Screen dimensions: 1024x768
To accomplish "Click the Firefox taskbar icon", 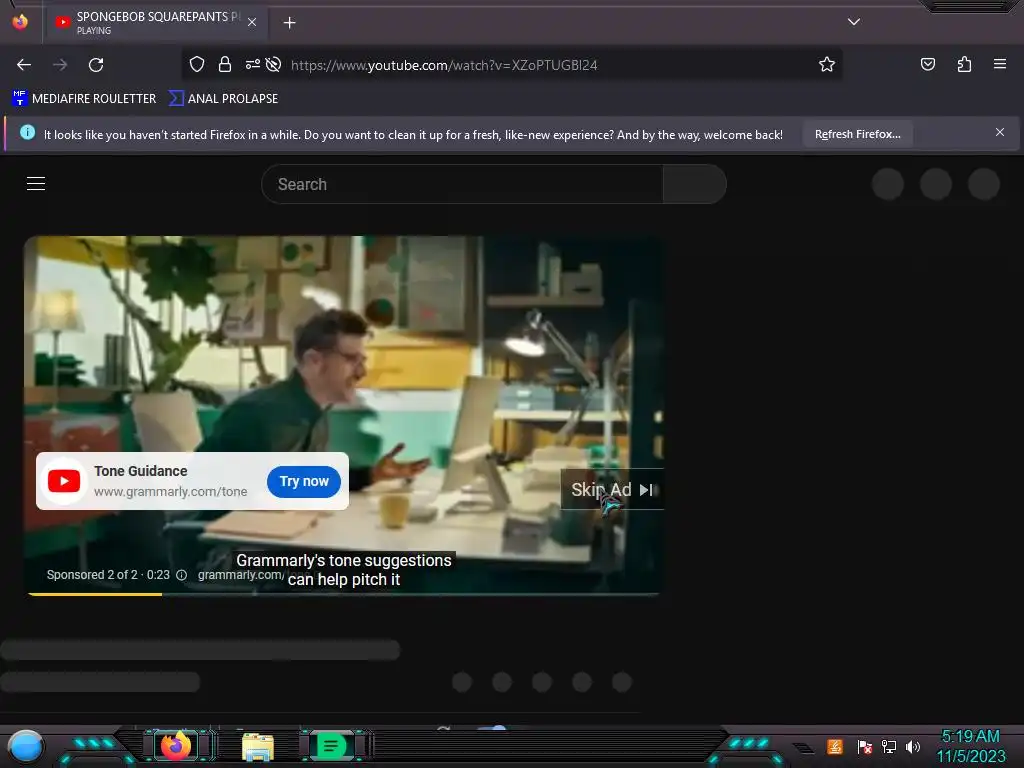I will 176,746.
